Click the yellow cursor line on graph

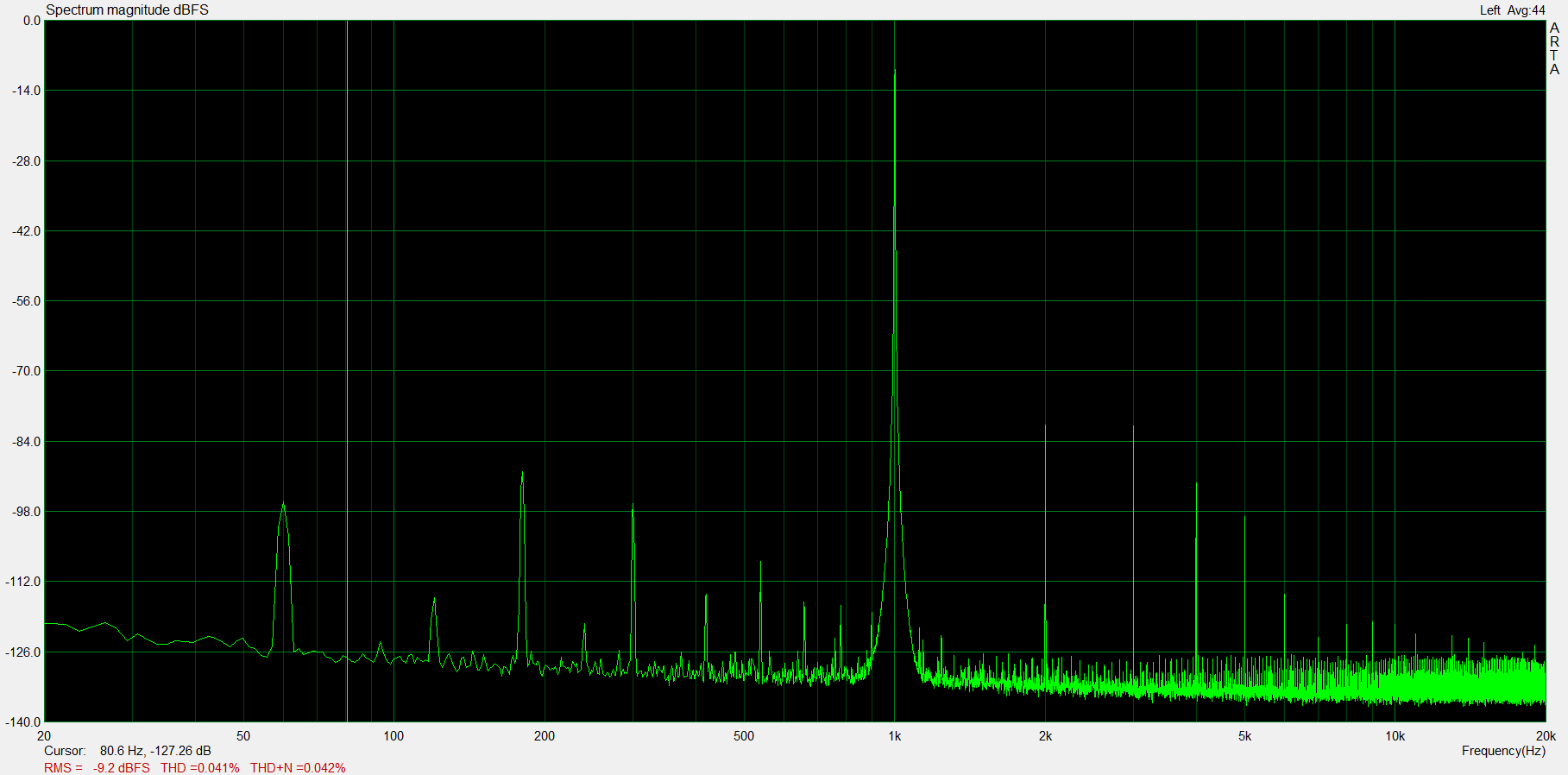347,371
